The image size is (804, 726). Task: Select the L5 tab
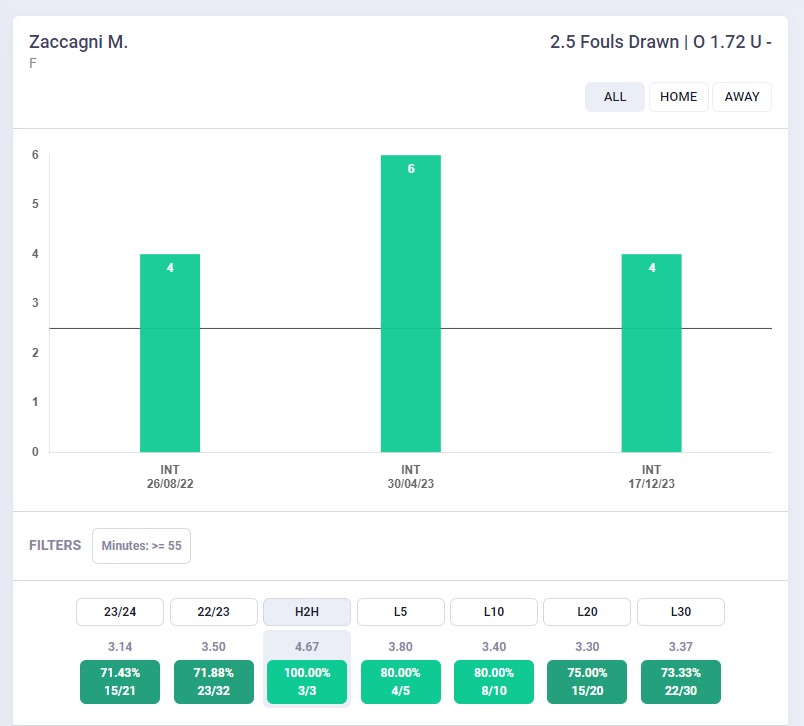pos(400,612)
